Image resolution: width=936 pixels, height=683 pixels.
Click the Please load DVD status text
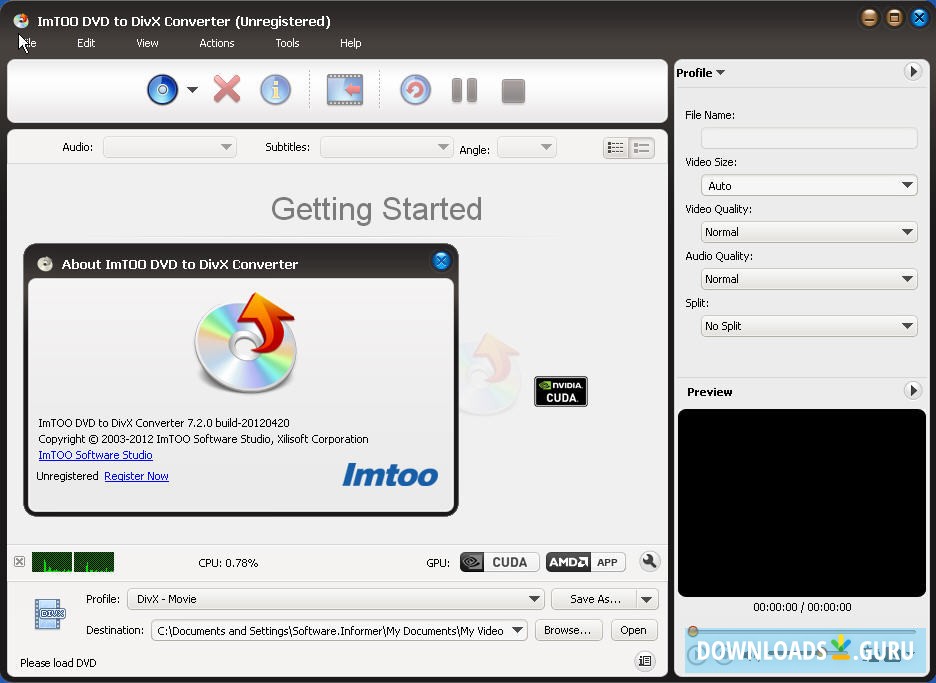58,663
